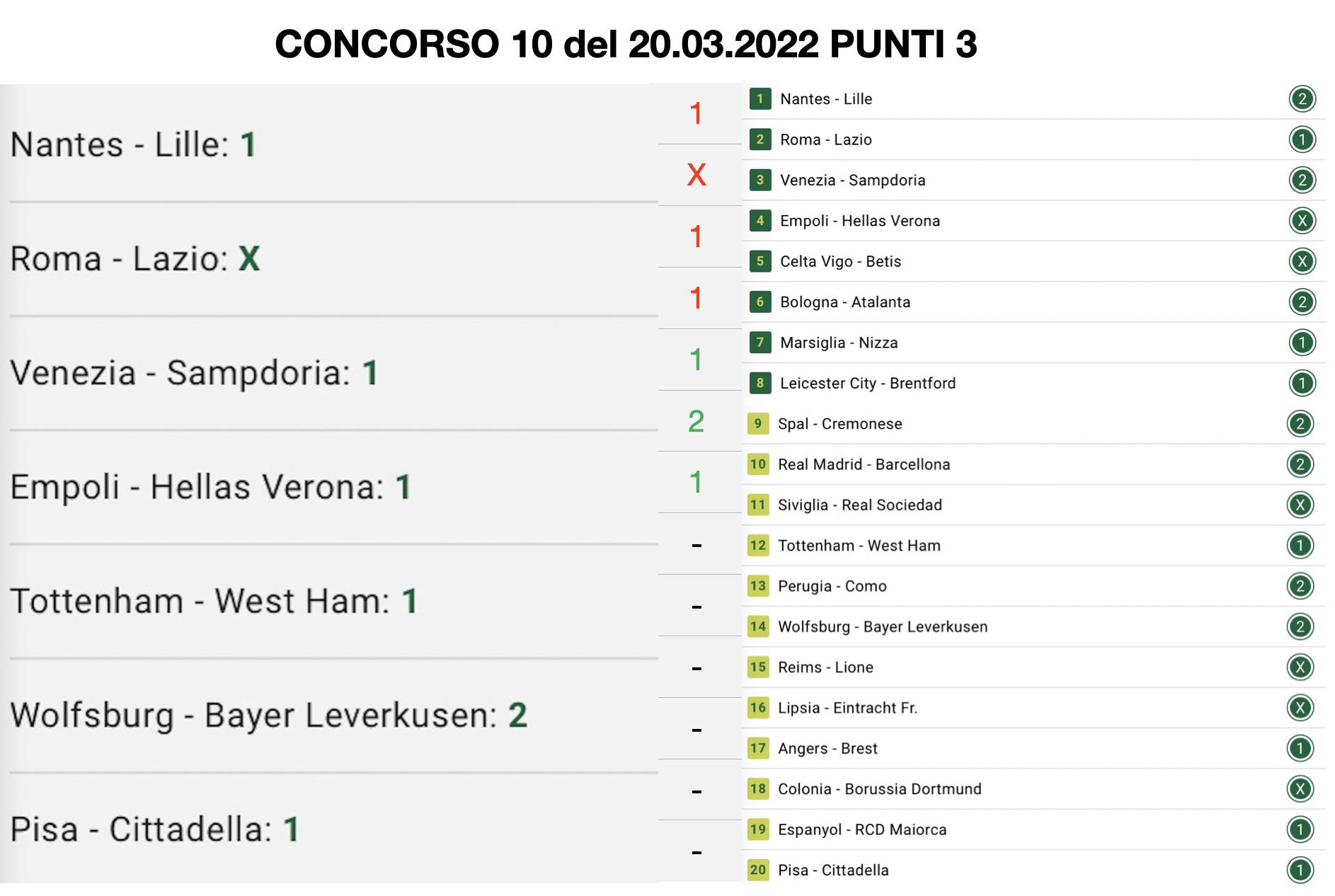The width and height of the screenshot is (1335, 896).
Task: Click the X circle for Reims - Lione
Action: (1300, 667)
